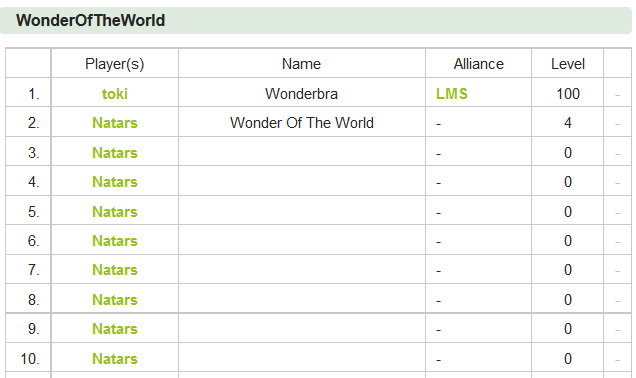Viewport: 636px width, 378px height.
Task: Select level 4 cell for Natars
Action: click(x=568, y=122)
